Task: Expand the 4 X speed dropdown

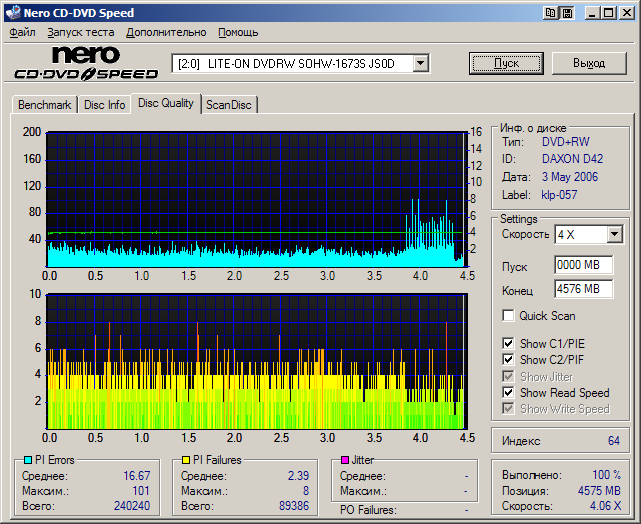Action: (x=614, y=234)
